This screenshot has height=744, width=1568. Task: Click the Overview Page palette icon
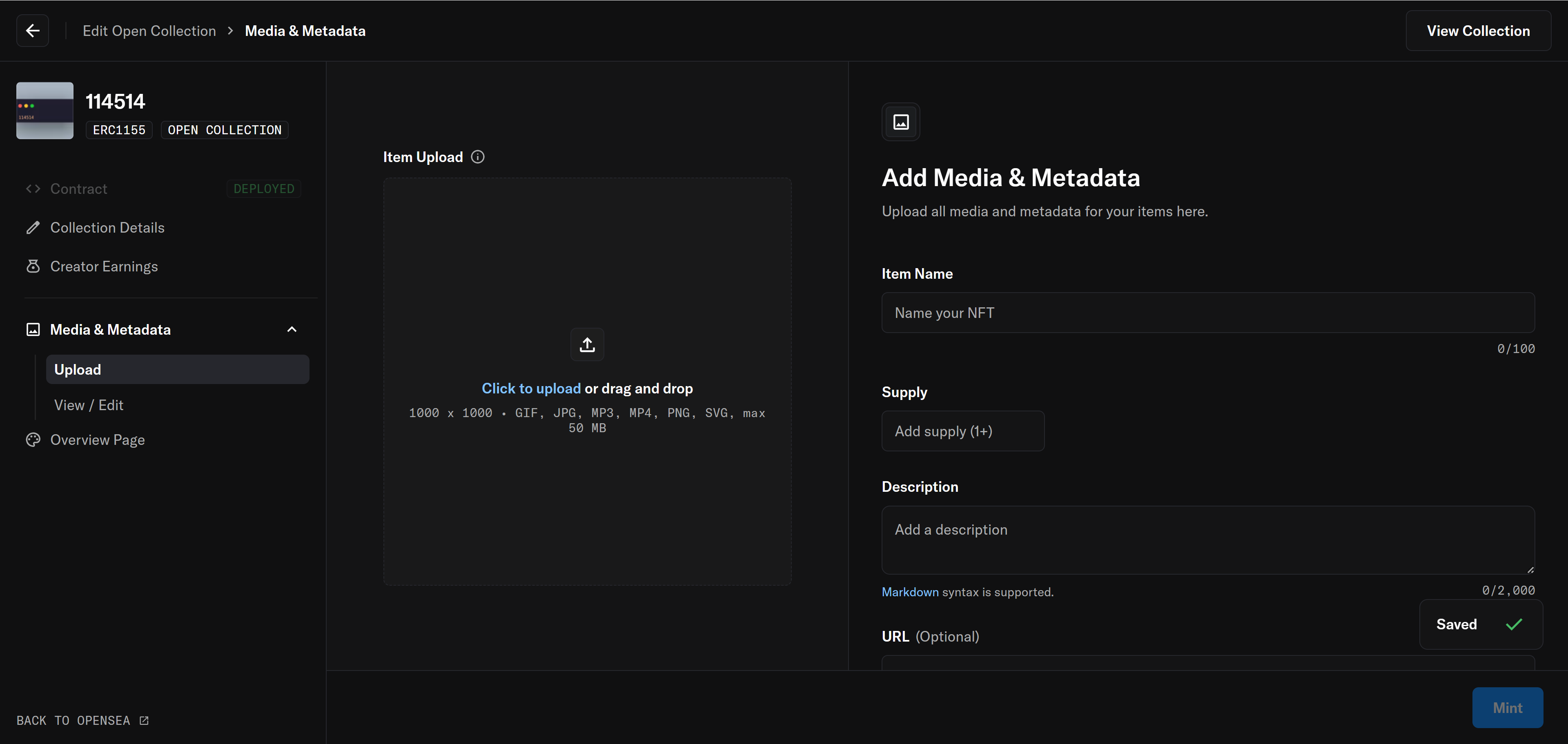click(x=33, y=440)
